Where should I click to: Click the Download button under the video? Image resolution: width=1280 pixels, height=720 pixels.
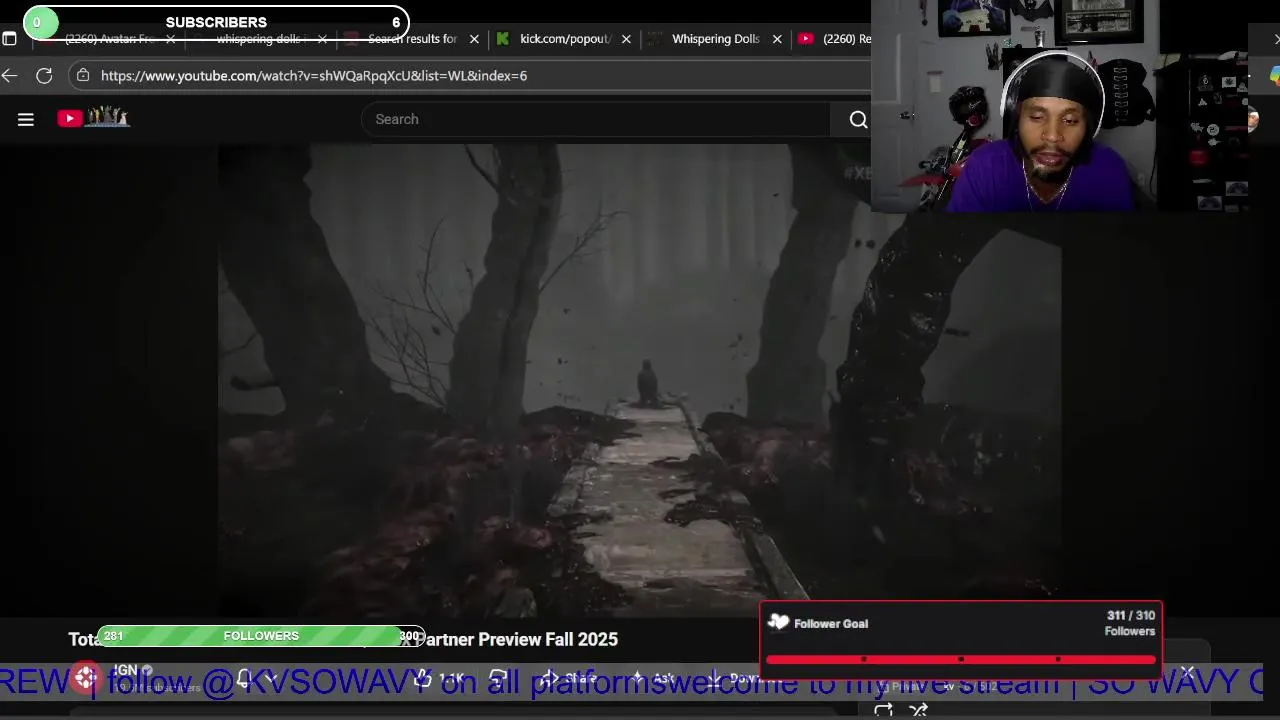(745, 678)
